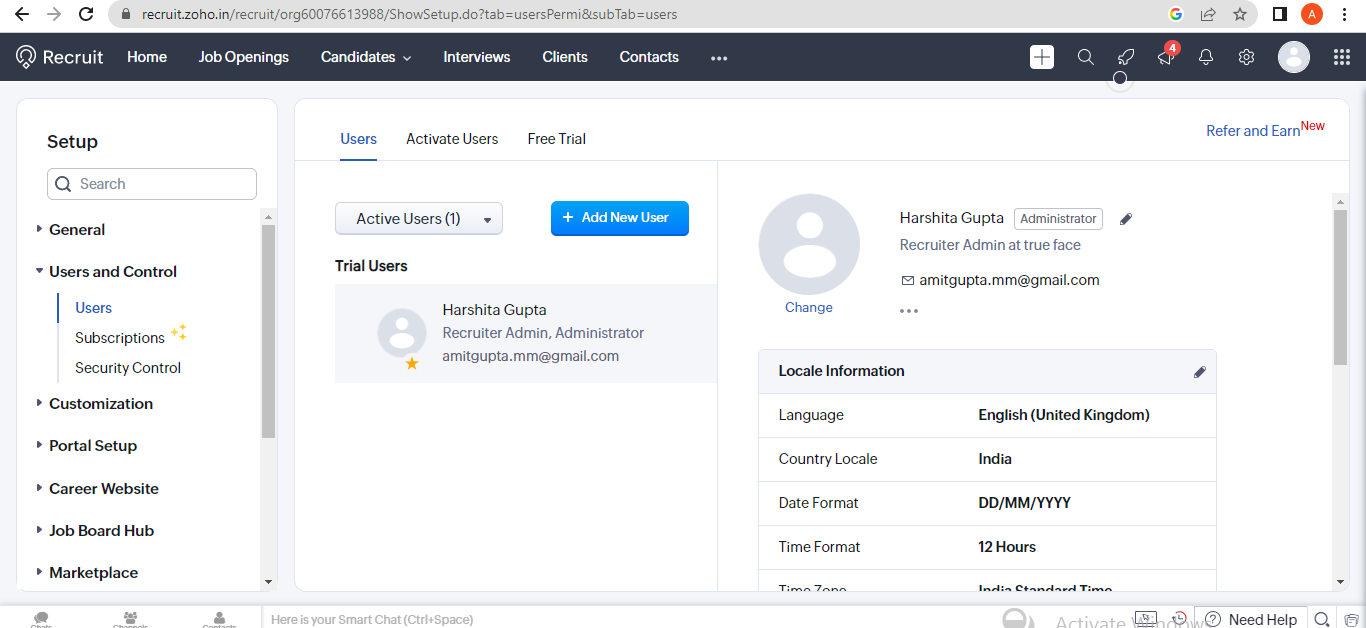Open Job Openings module

click(x=244, y=57)
